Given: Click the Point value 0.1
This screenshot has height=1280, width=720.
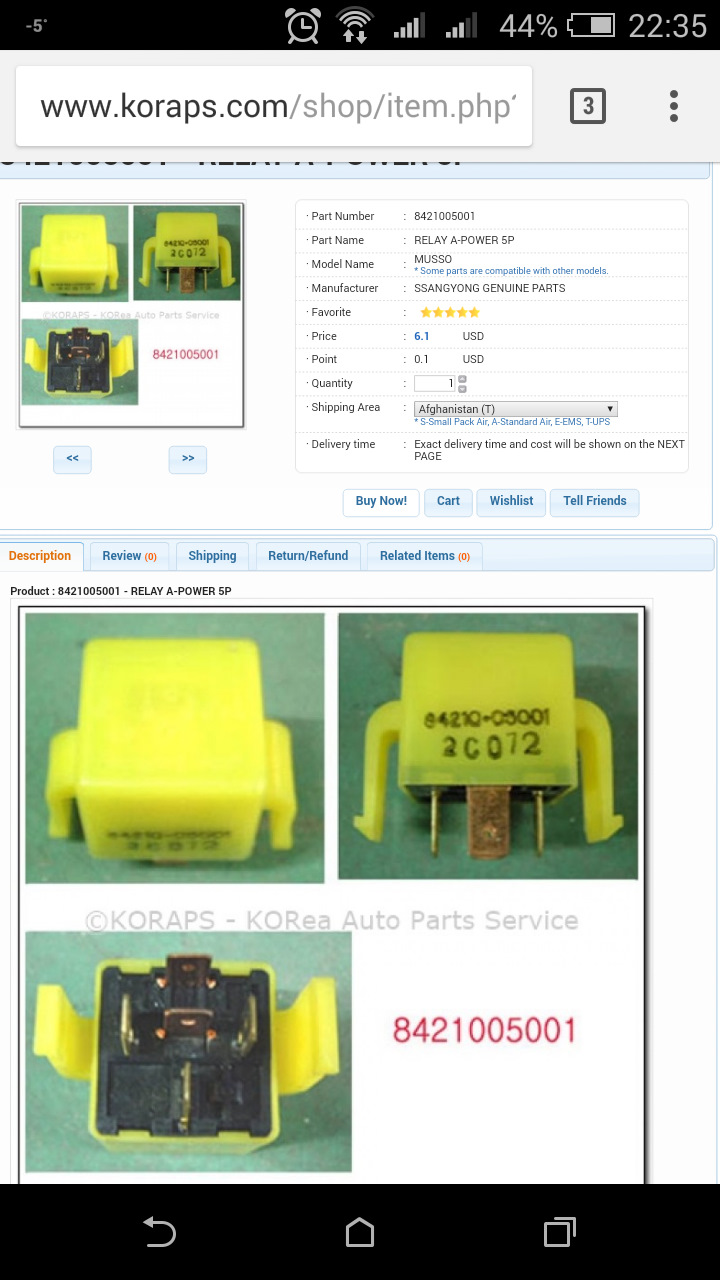Looking at the screenshot, I should [422, 359].
